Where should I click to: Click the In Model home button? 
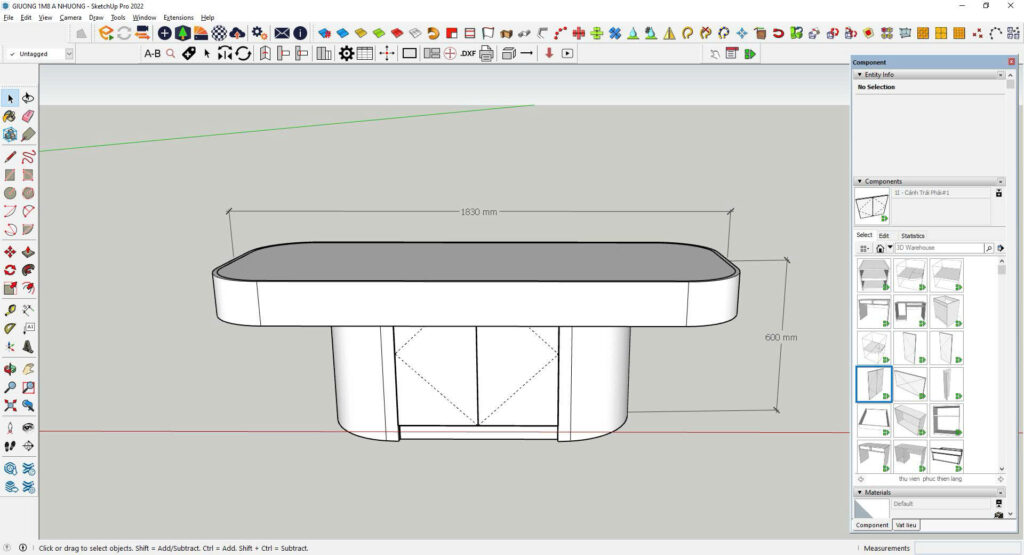coord(880,248)
